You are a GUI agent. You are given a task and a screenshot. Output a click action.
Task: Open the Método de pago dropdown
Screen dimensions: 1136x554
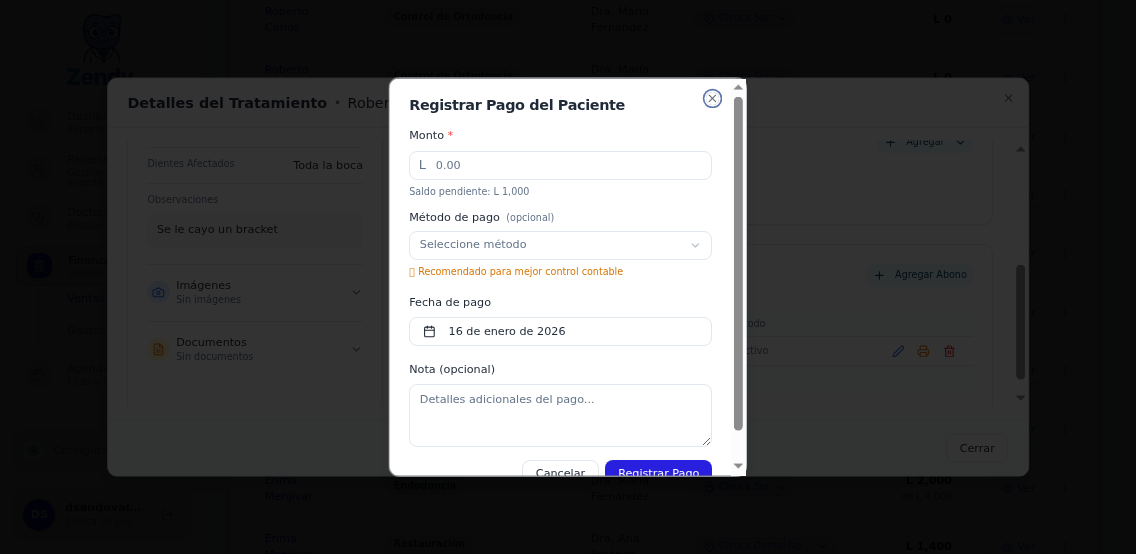pyautogui.click(x=560, y=245)
